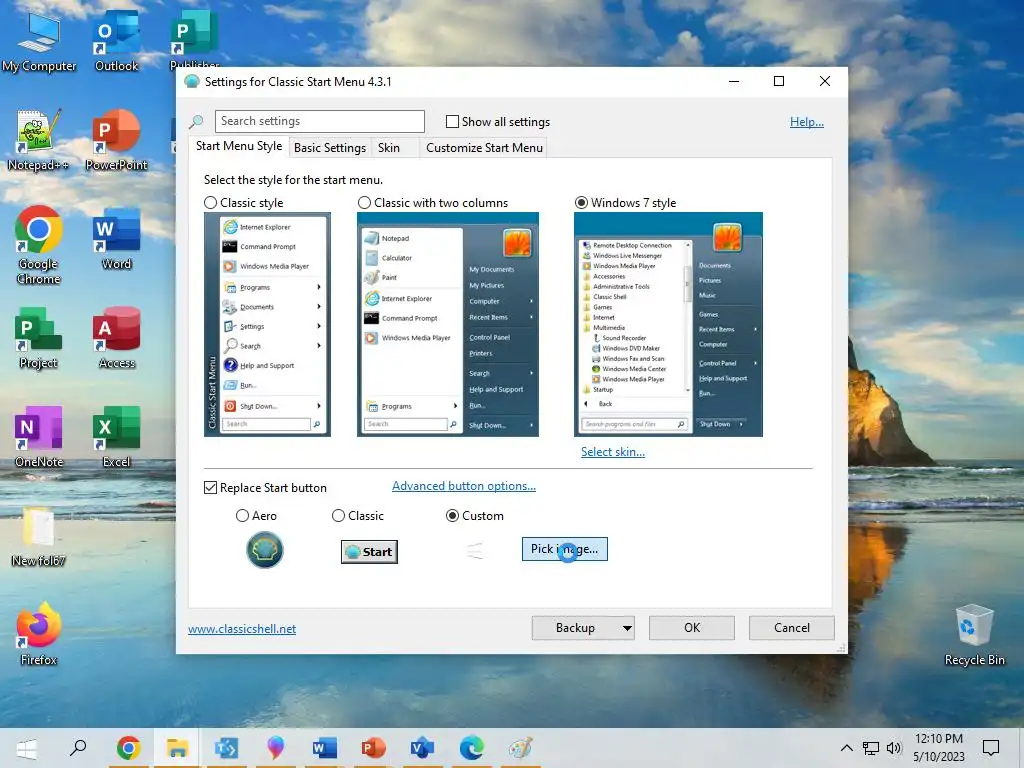Switch to Customize Start Menu tab
This screenshot has height=768, width=1024.
[x=484, y=148]
